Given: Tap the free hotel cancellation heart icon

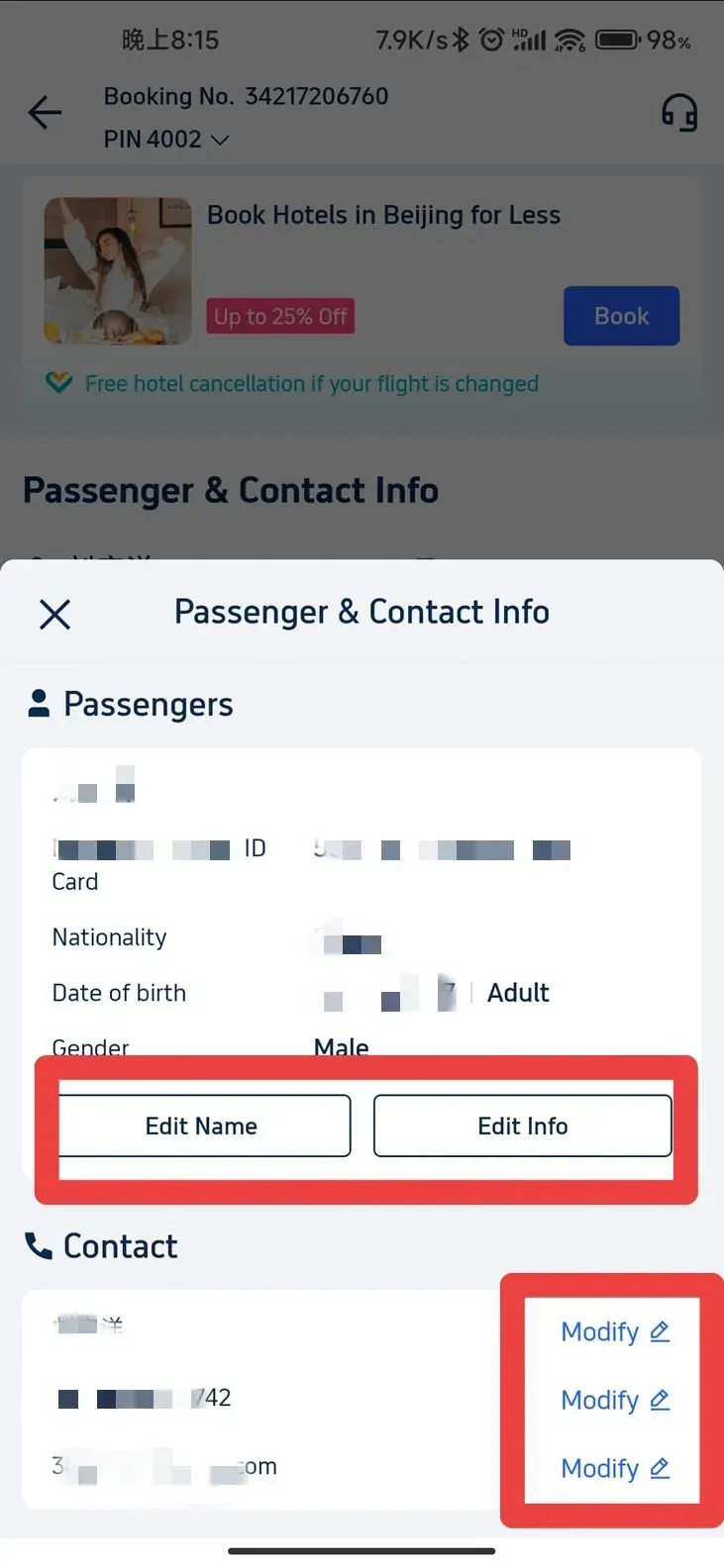Looking at the screenshot, I should click(x=59, y=382).
